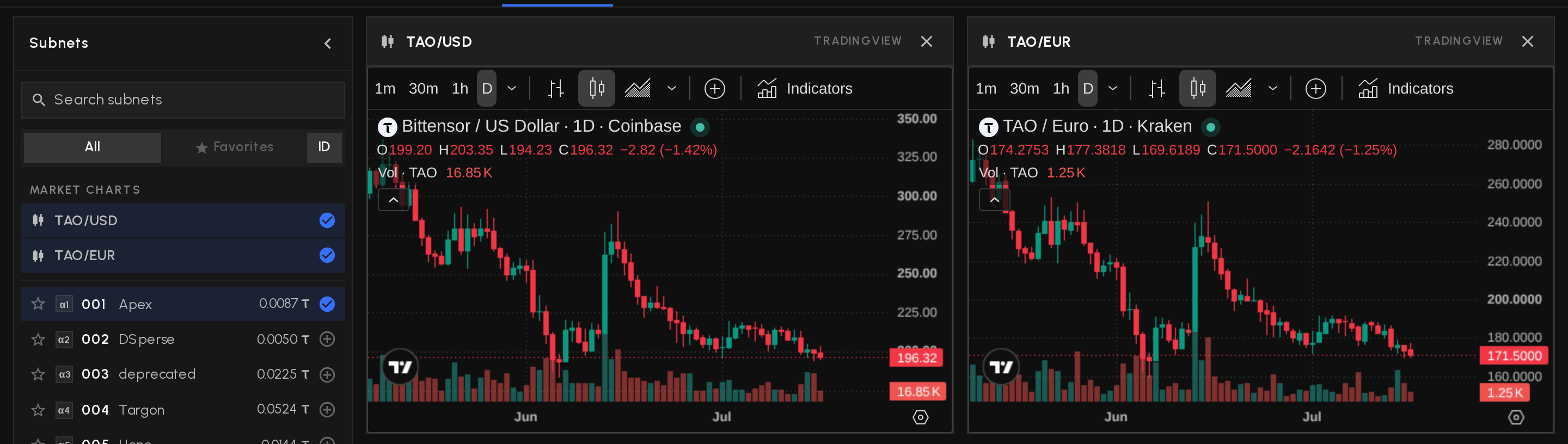Click TAO/EUR market status green dot
1568x444 pixels.
1211,127
